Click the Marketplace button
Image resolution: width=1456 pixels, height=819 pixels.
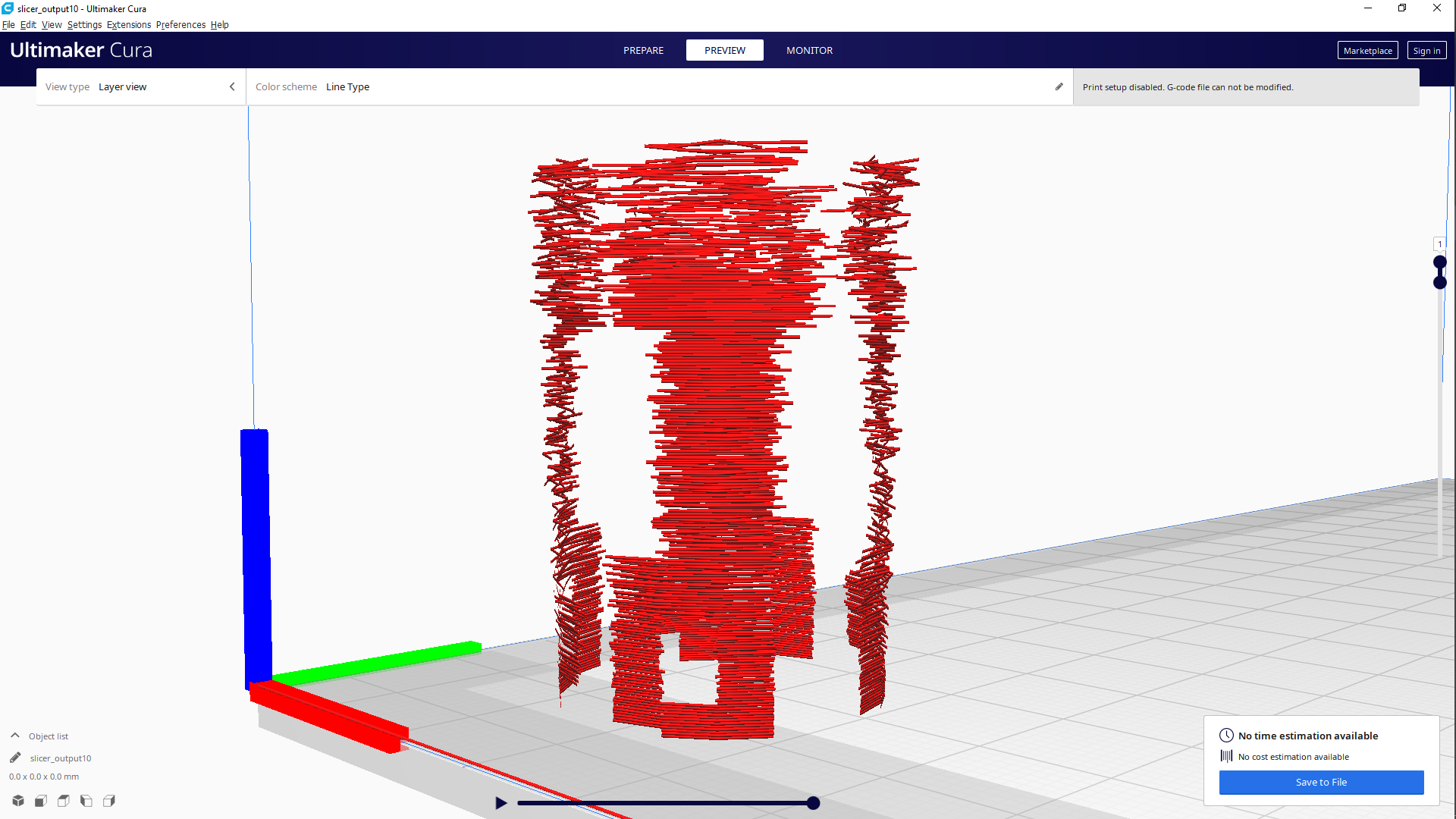click(1367, 50)
